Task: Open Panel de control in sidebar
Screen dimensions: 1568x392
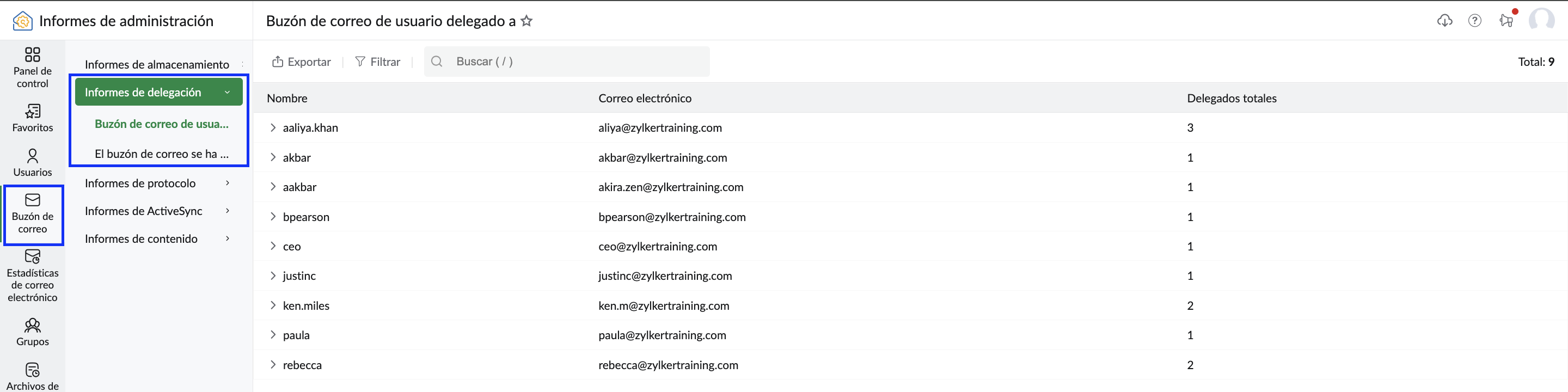Action: coord(32,68)
